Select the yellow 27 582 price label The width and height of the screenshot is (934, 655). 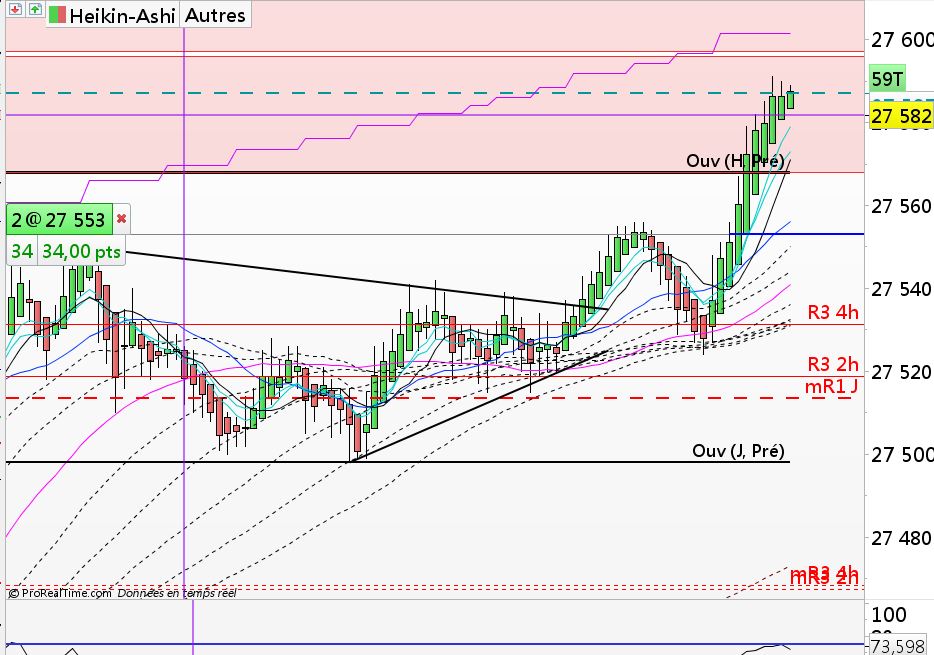pyautogui.click(x=901, y=116)
